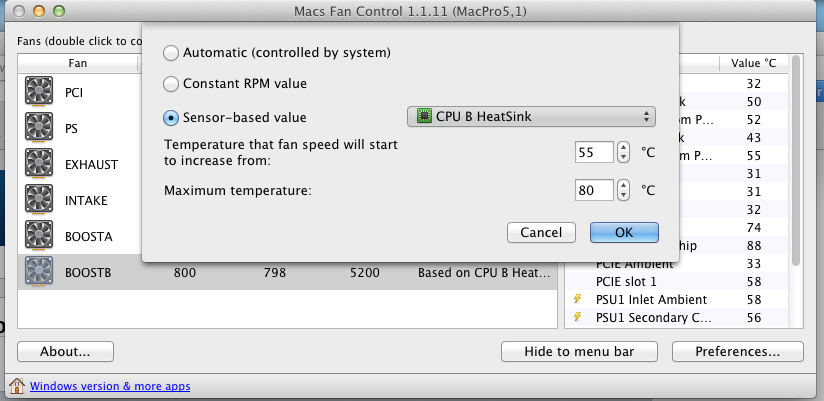Click Hide to menu bar button
Screen dimensions: 824x401
click(x=579, y=352)
